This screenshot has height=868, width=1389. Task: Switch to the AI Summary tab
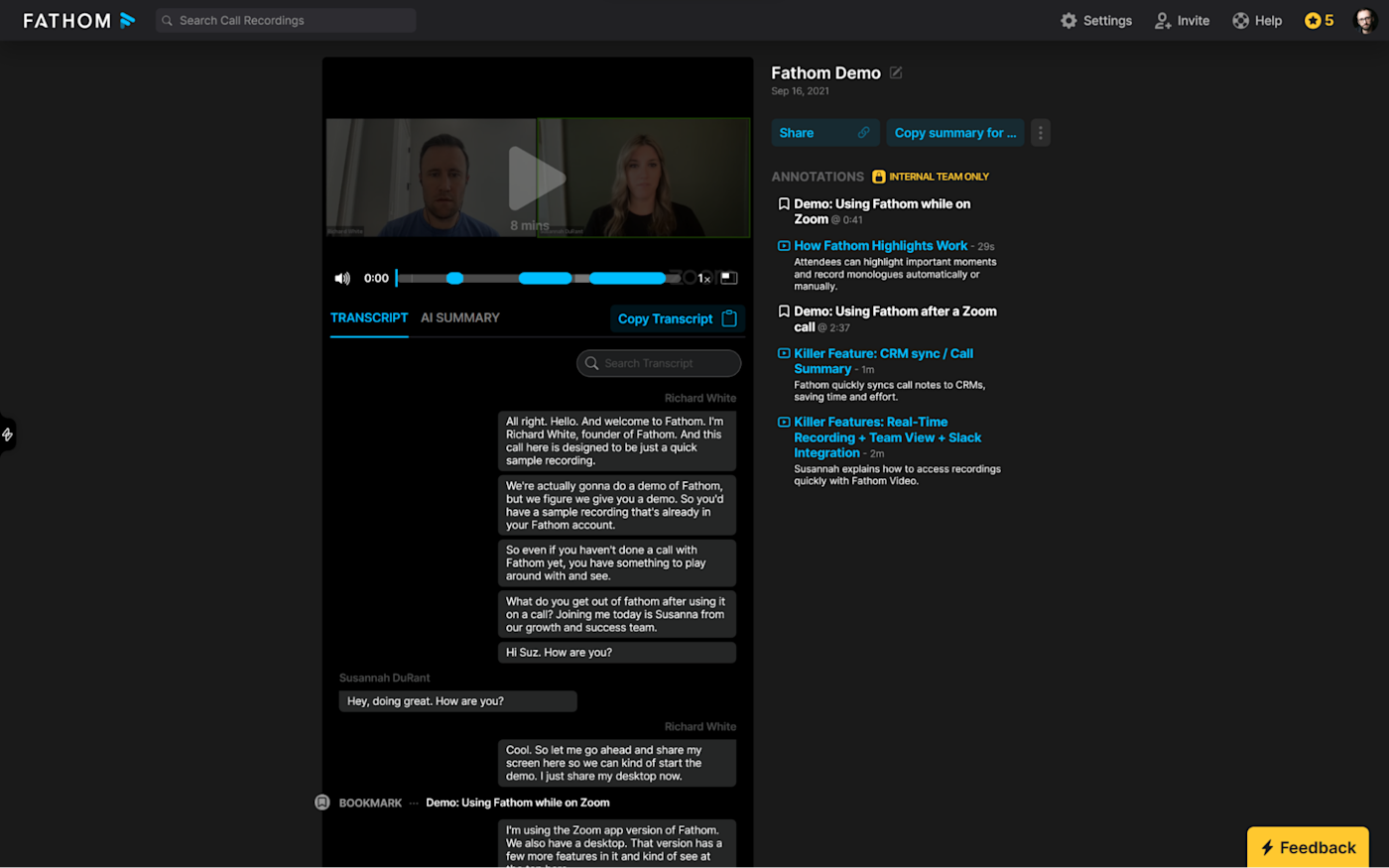point(460,318)
